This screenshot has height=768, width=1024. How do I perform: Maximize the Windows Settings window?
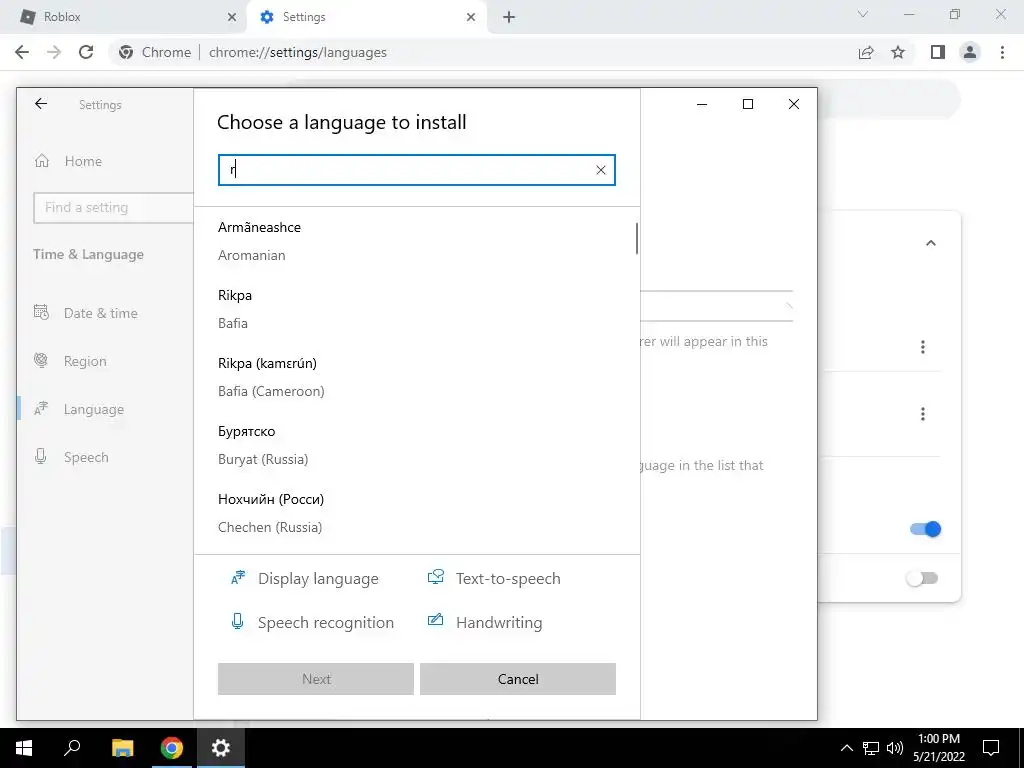748,104
